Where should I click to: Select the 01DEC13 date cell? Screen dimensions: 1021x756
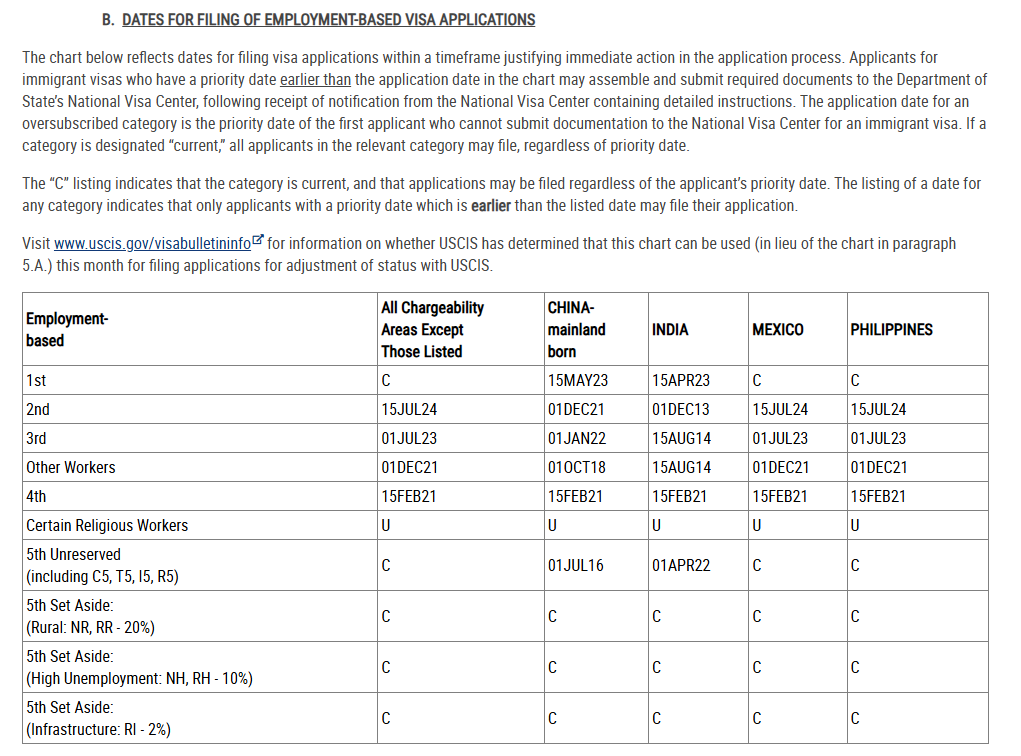680,409
